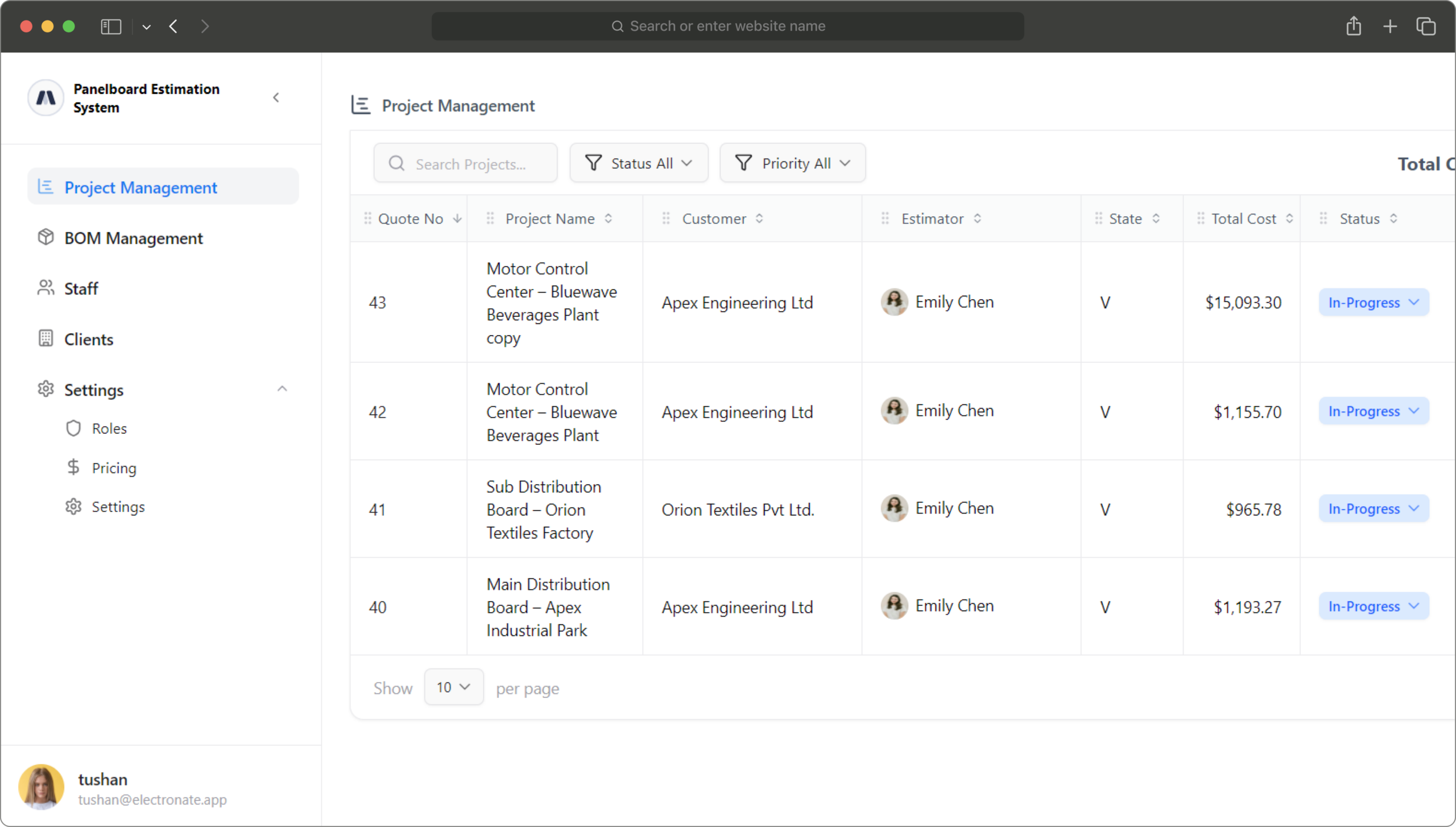Open a new browser tab with plus icon

point(1389,26)
